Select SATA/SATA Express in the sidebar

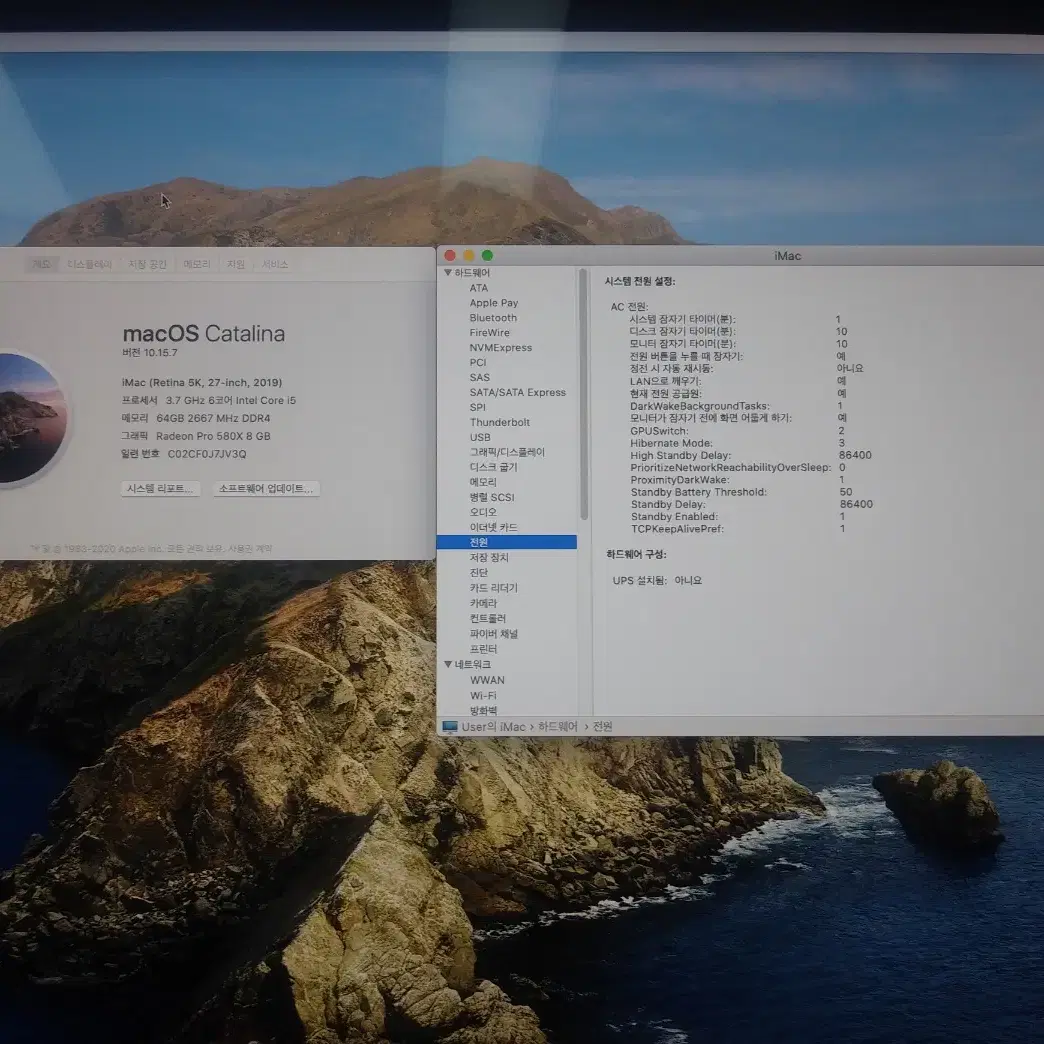point(517,393)
